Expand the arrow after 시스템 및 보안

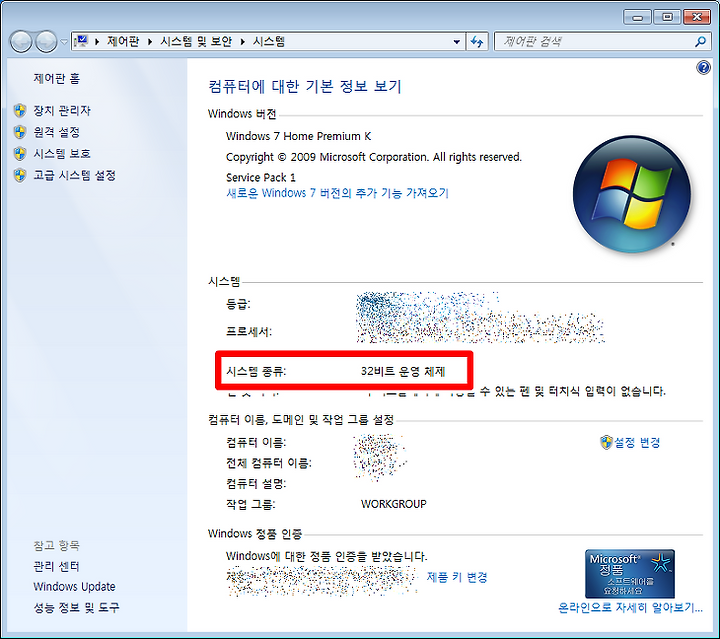point(242,42)
